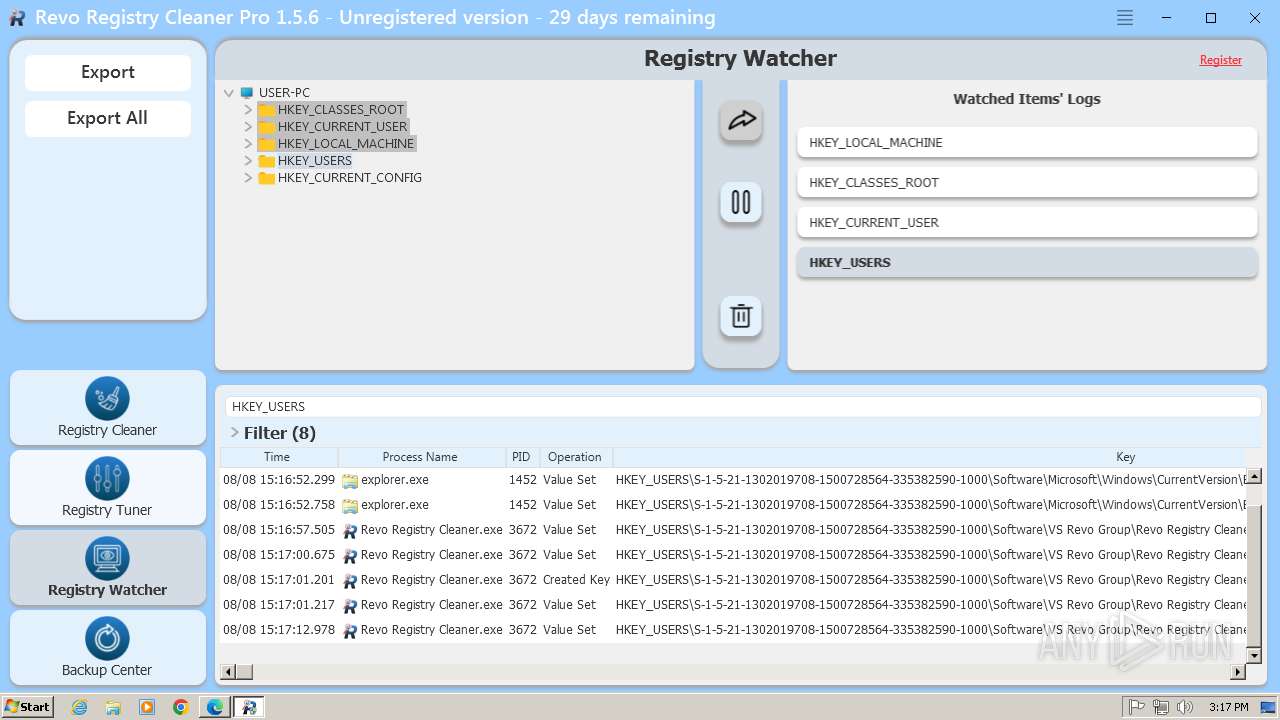The image size is (1280, 720).
Task: Click the network tray icon
Action: coord(1161,707)
